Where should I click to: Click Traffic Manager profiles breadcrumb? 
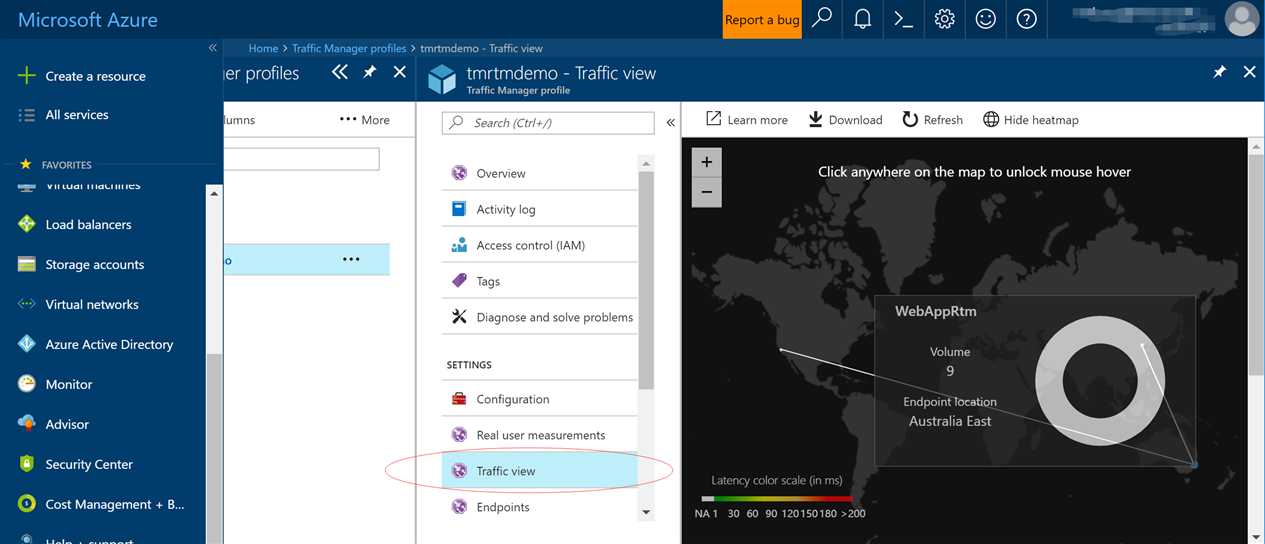pyautogui.click(x=349, y=48)
